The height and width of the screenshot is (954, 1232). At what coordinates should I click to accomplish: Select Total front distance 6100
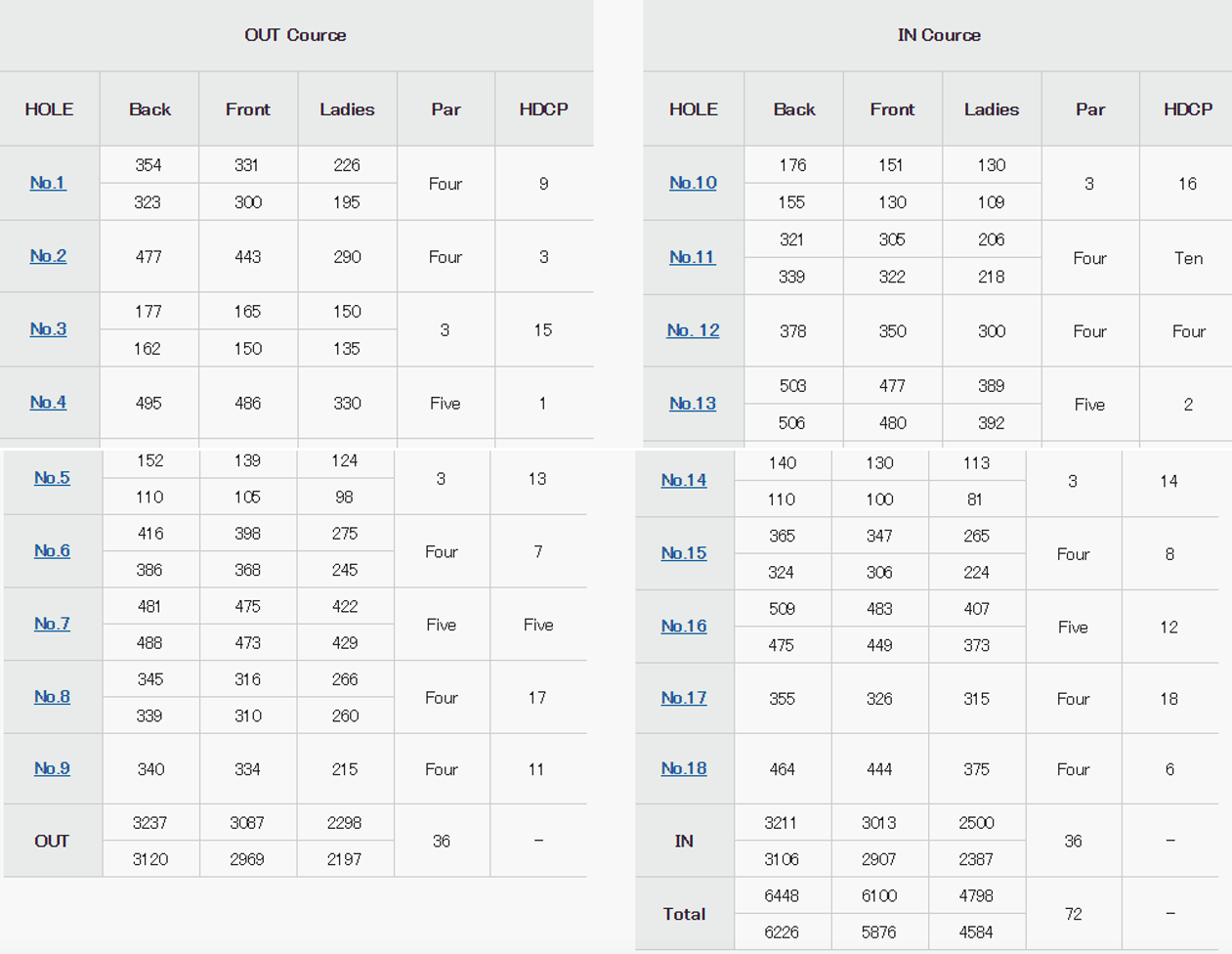pos(878,896)
